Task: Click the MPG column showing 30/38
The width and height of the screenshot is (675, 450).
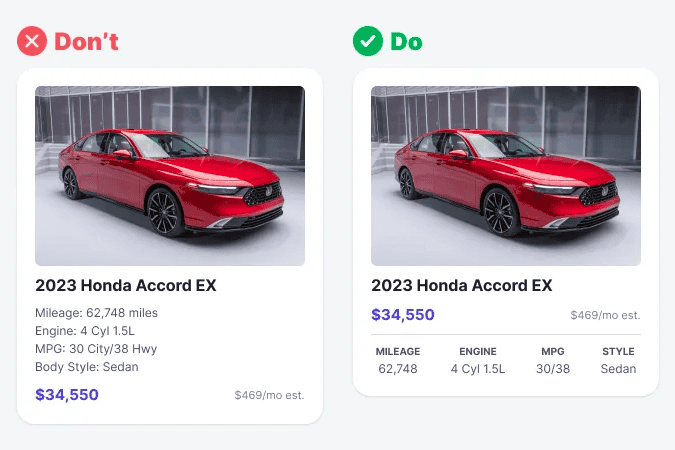Action: click(553, 360)
